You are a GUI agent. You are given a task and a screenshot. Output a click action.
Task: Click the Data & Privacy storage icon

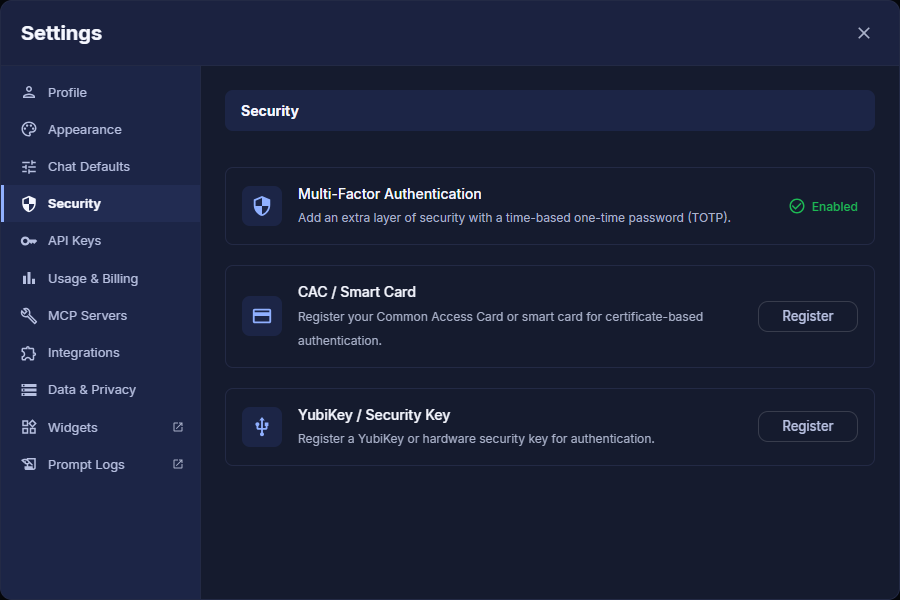29,390
